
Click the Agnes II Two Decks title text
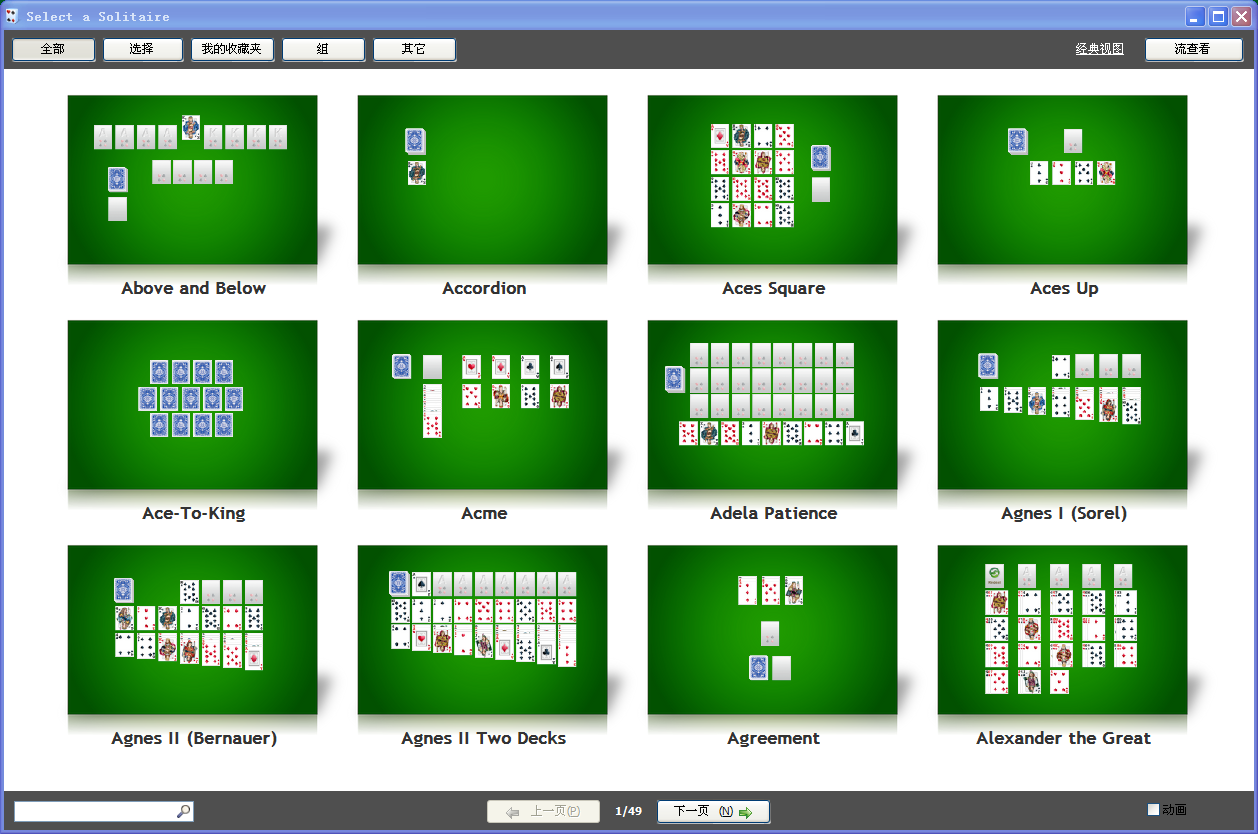(x=483, y=738)
